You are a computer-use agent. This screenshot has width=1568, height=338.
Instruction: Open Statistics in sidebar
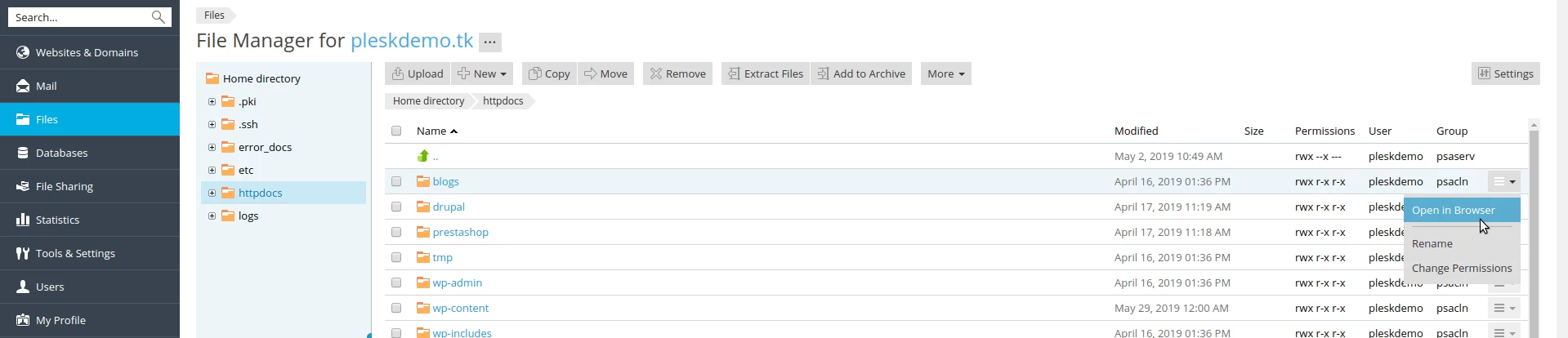click(90, 220)
